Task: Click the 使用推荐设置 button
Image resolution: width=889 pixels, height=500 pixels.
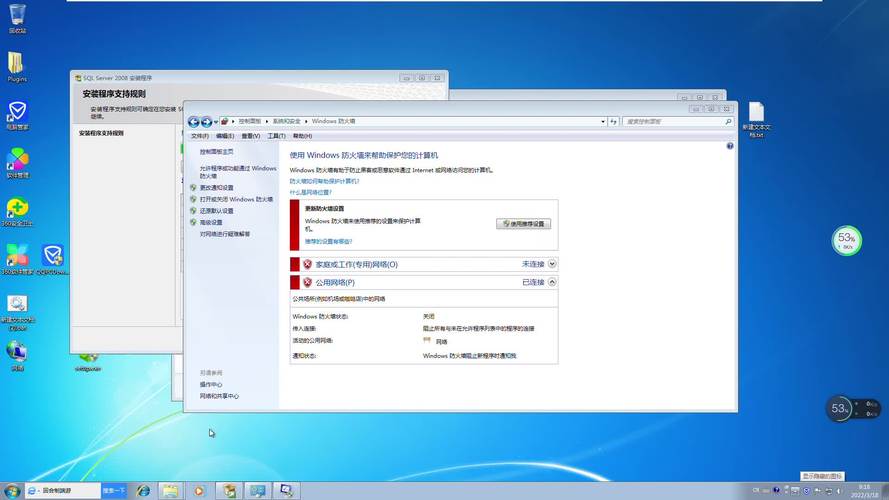Action: point(523,224)
